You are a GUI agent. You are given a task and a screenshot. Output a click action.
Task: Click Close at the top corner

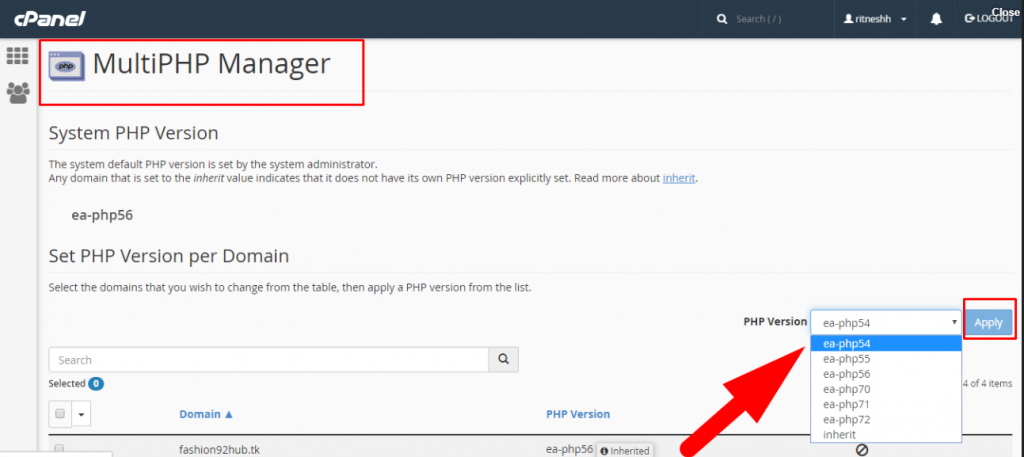coord(1006,11)
